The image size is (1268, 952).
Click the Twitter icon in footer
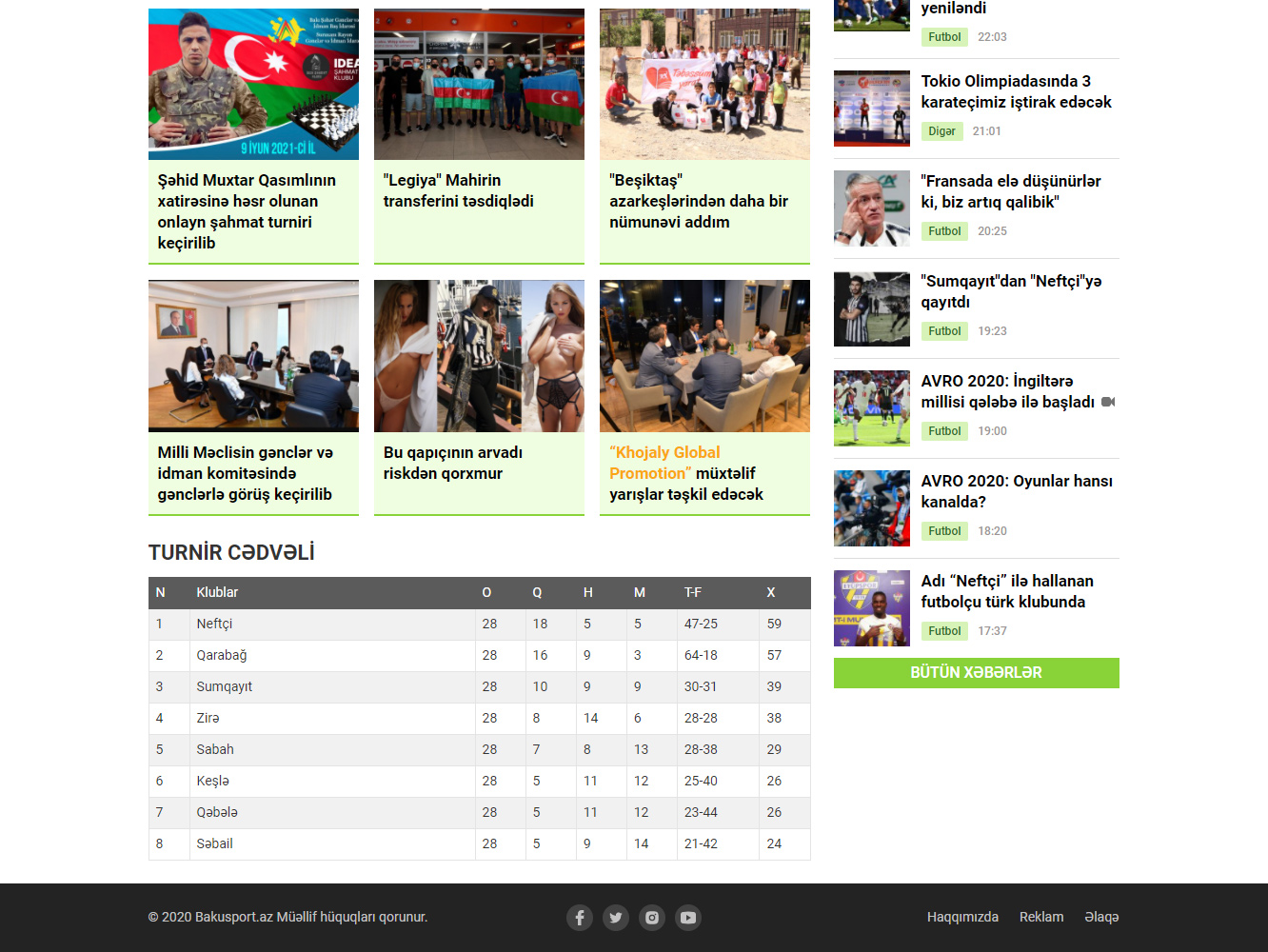[x=616, y=918]
